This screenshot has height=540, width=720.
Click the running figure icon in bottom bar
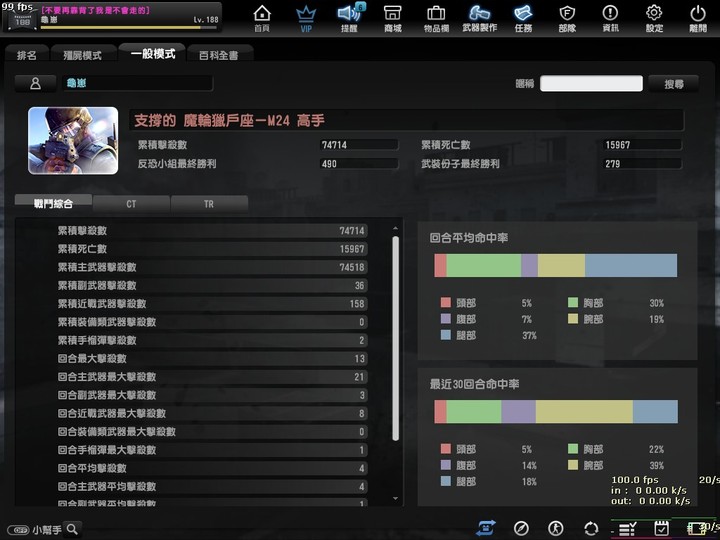[x=556, y=529]
